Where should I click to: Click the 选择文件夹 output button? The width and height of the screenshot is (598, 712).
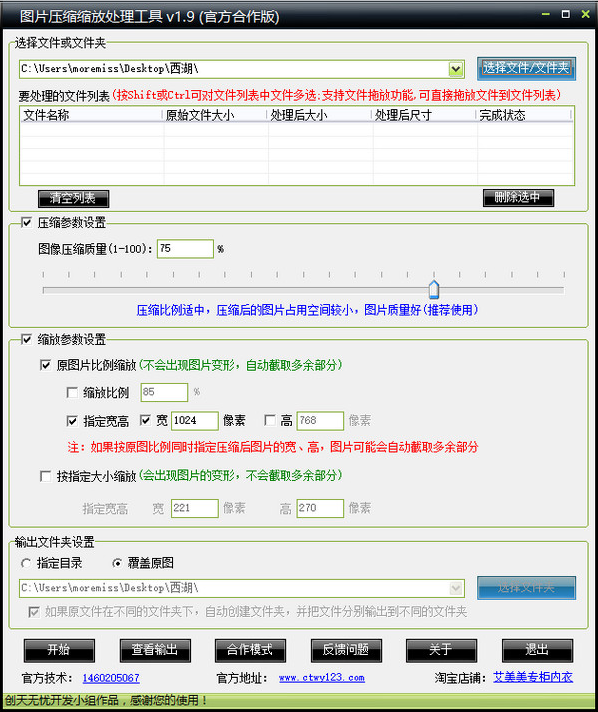coord(526,588)
